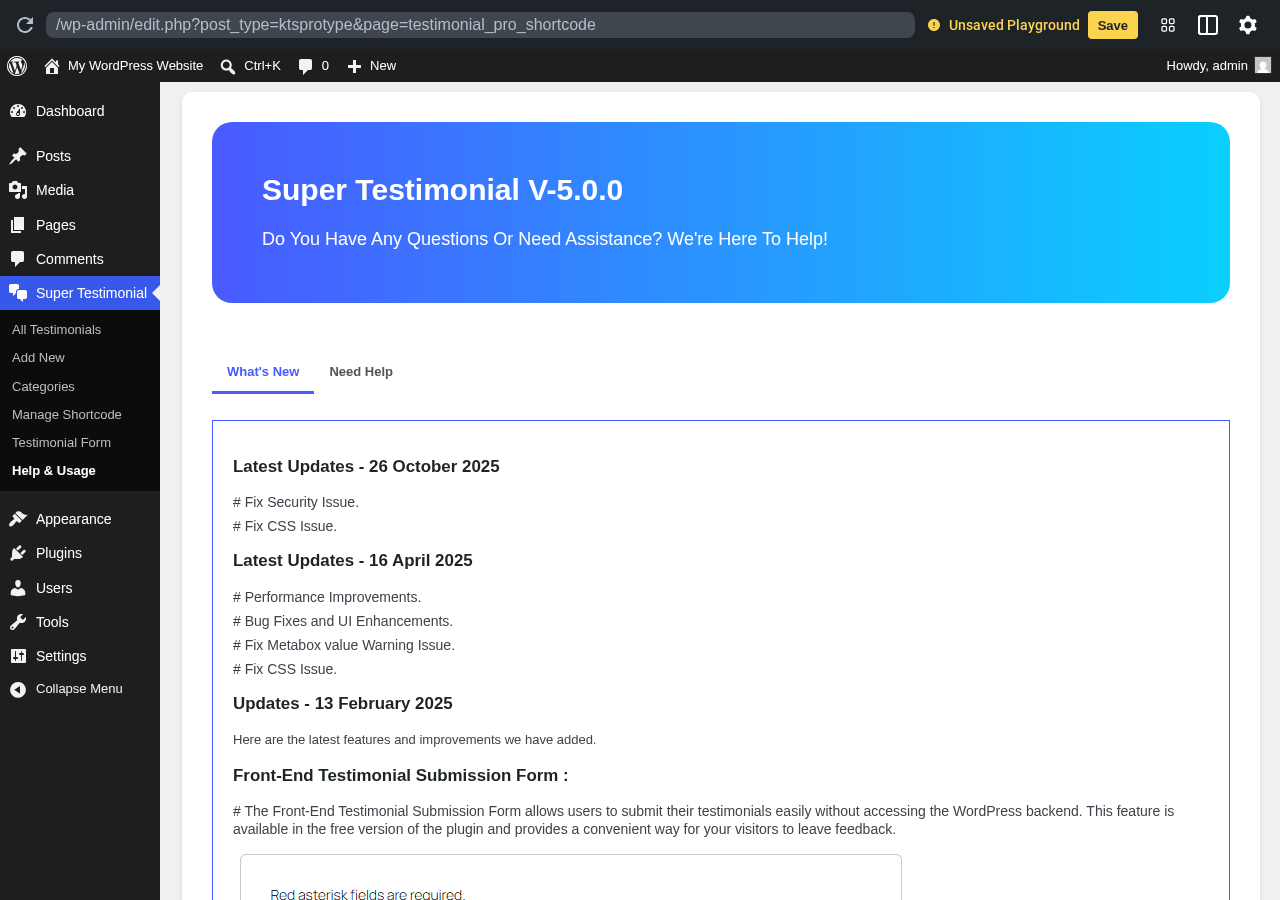Click '# Fix Metabox value Warning Issue.' line

pyautogui.click(x=344, y=645)
